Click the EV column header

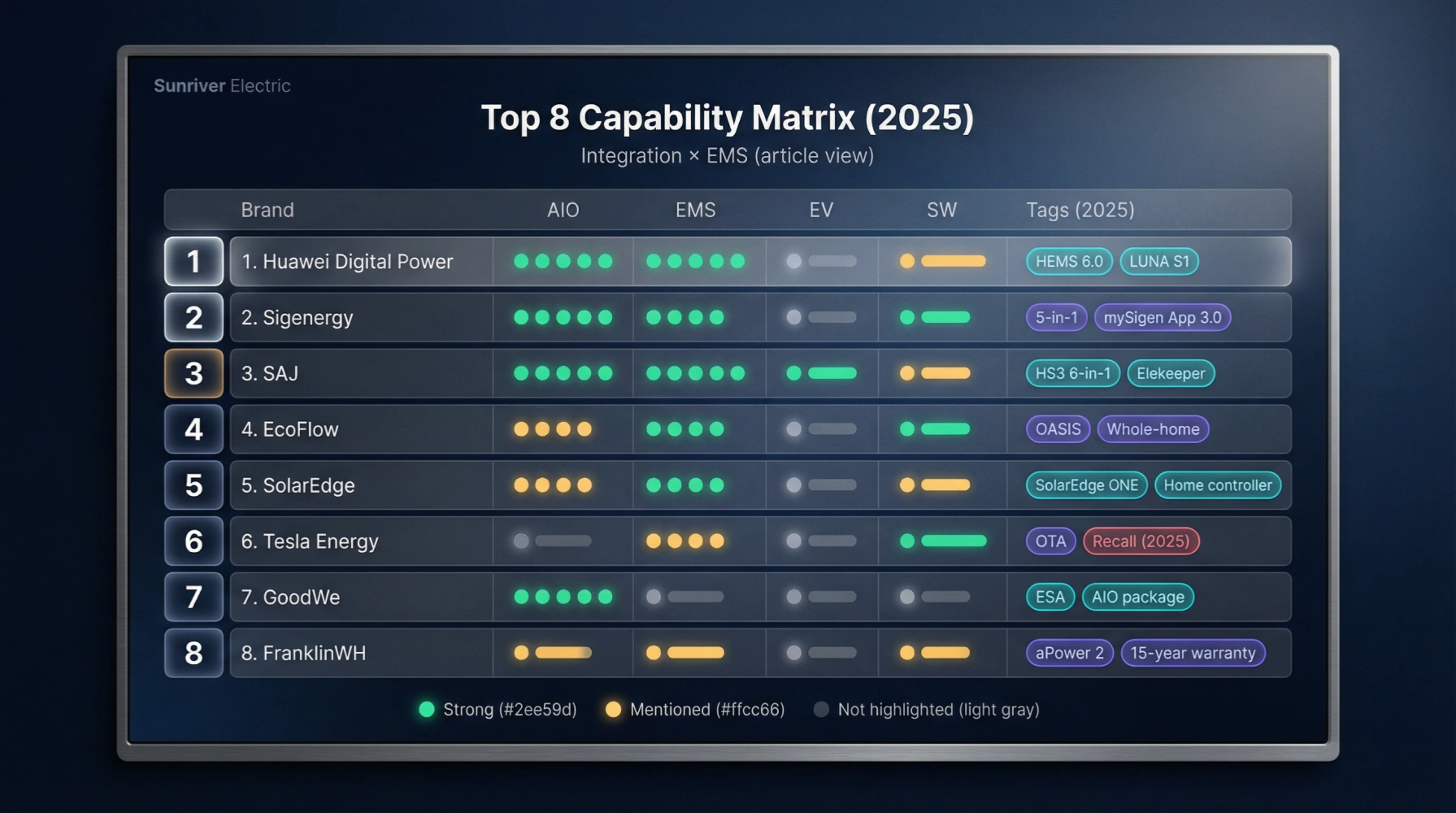coord(821,210)
